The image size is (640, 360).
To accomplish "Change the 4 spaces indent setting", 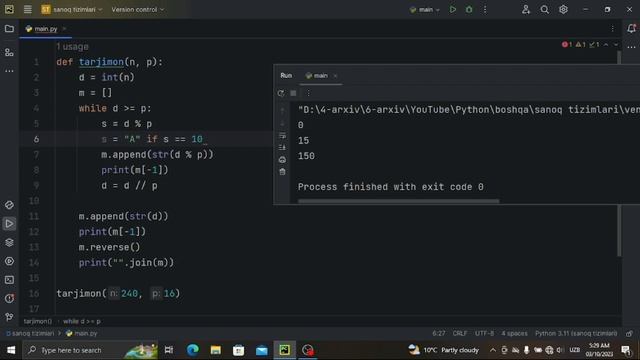I will pos(514,333).
